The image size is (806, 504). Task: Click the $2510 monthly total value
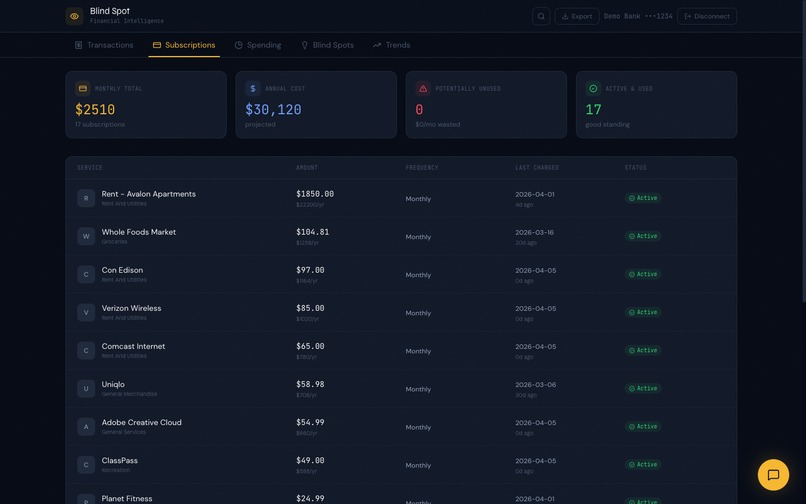95,110
